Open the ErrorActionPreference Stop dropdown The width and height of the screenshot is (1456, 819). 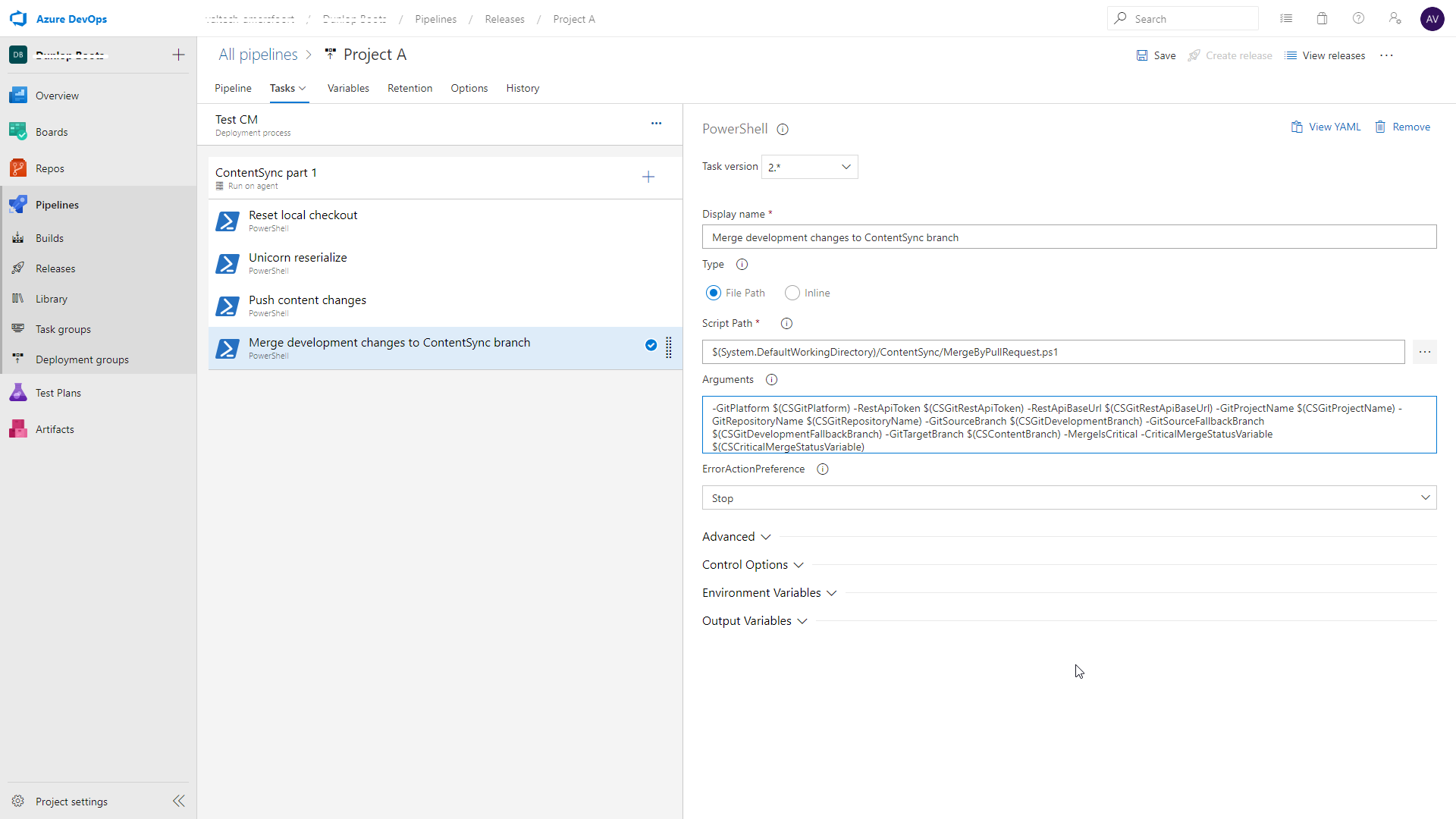click(x=1068, y=498)
